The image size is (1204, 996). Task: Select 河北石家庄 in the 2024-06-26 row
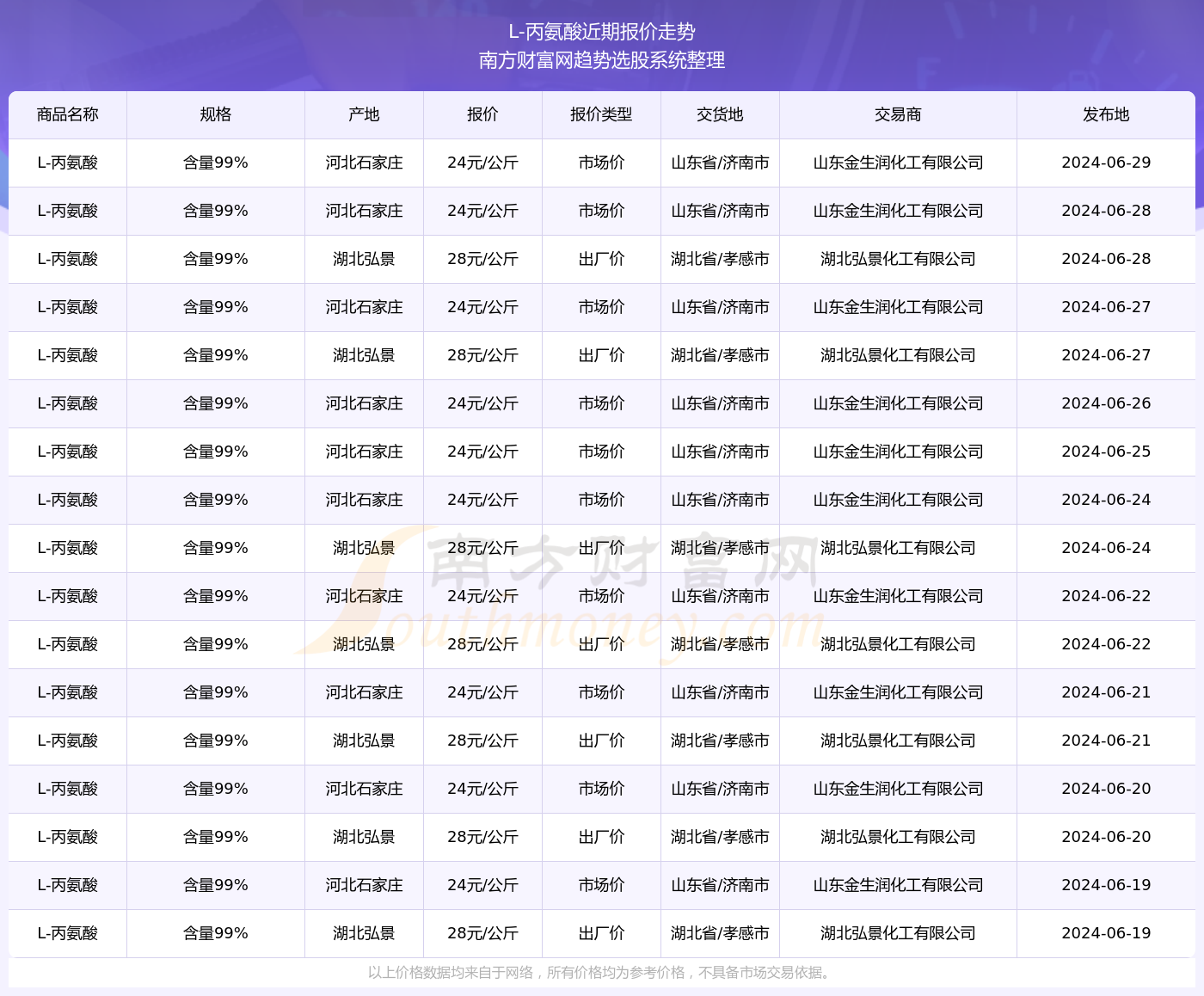pyautogui.click(x=364, y=403)
